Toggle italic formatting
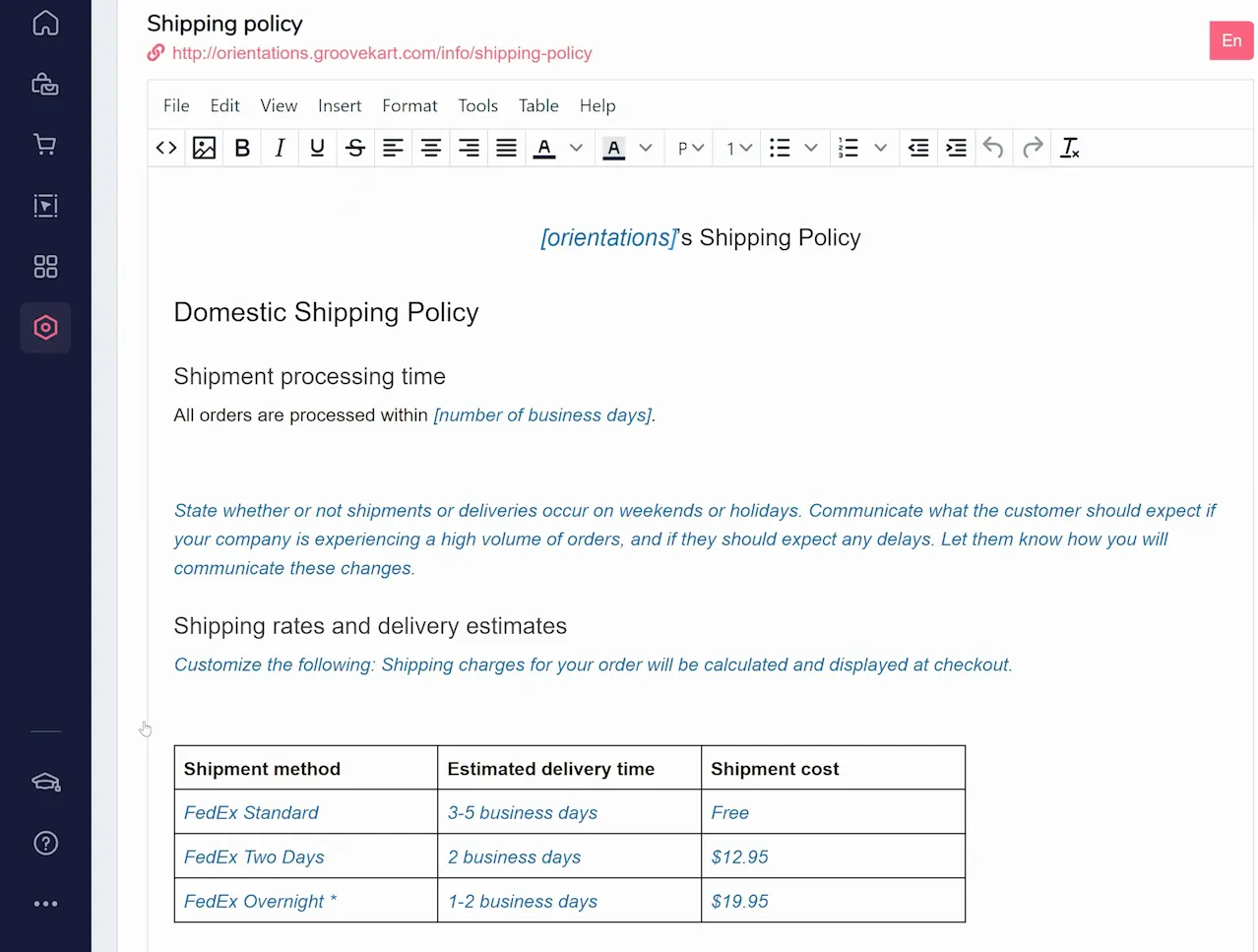 click(x=280, y=148)
